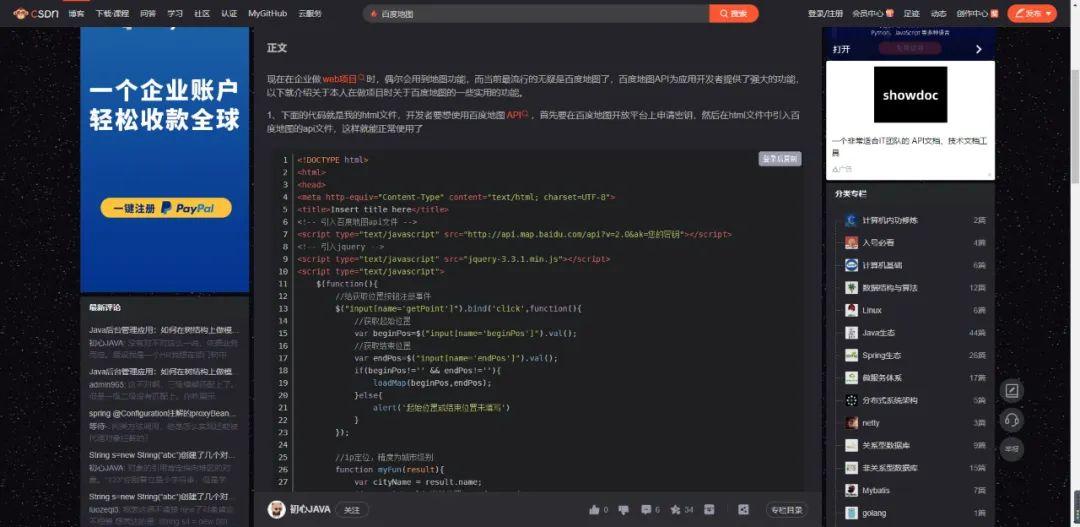This screenshot has width=1080, height=527.
Task: Click the showdoc ad description text
Action: pos(909,146)
